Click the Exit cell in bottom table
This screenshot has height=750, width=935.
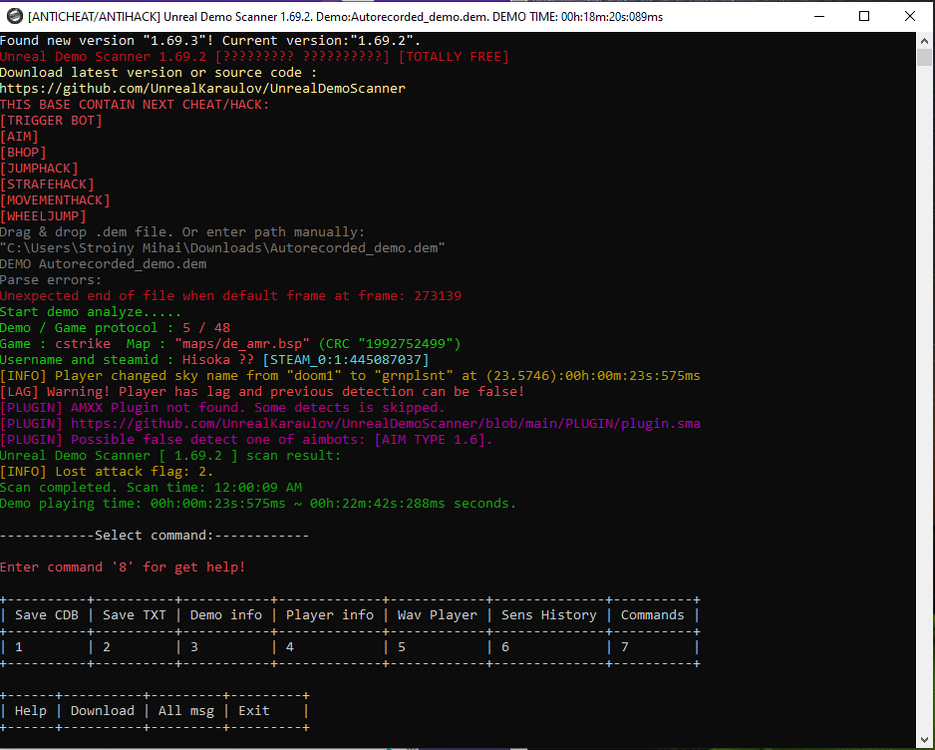(254, 711)
